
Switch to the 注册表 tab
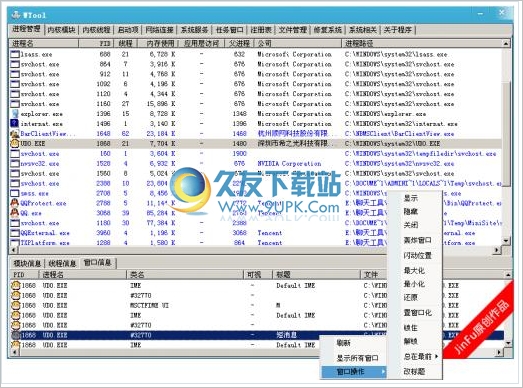click(261, 30)
